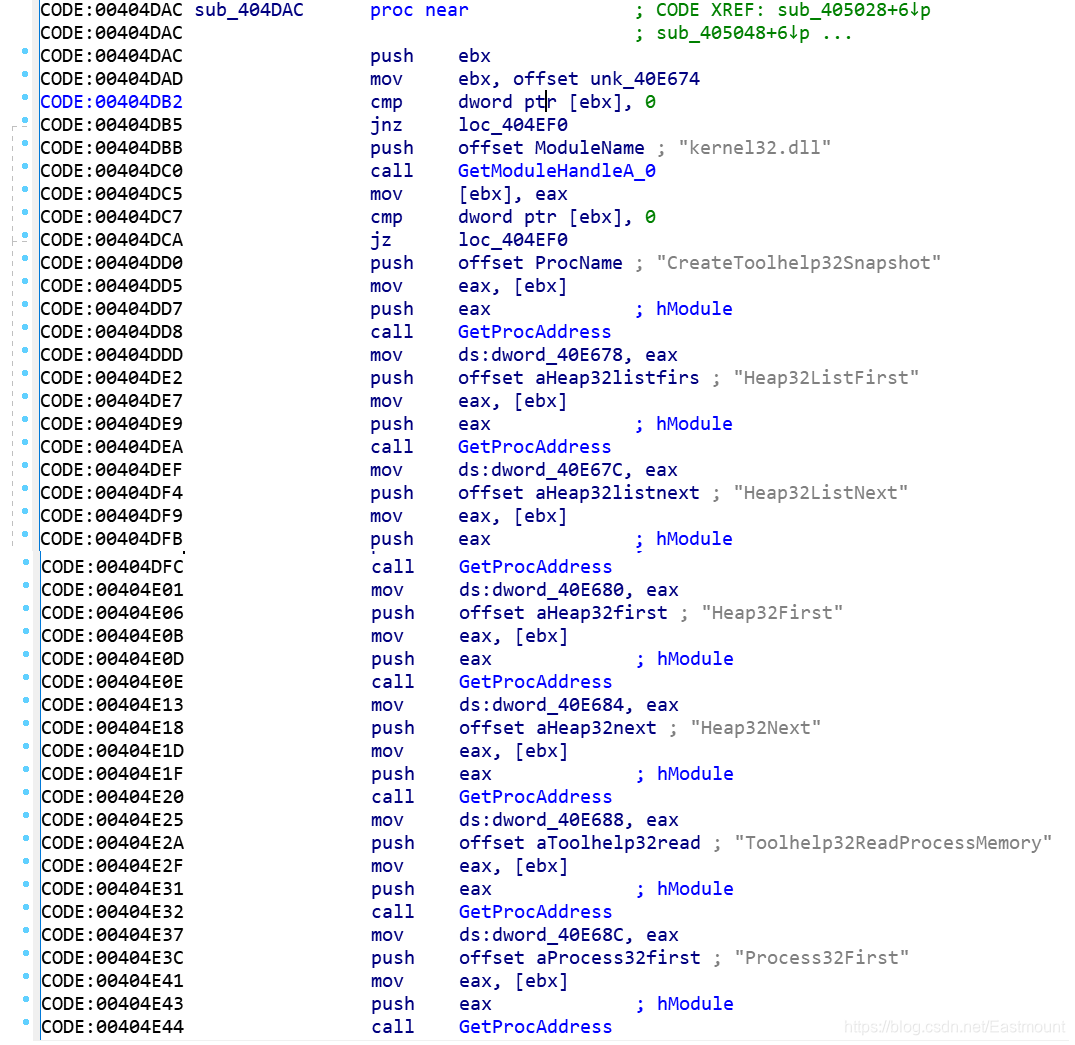Open GetProcAddress call at 00404E32
1075x1045 pixels.
tap(535, 913)
